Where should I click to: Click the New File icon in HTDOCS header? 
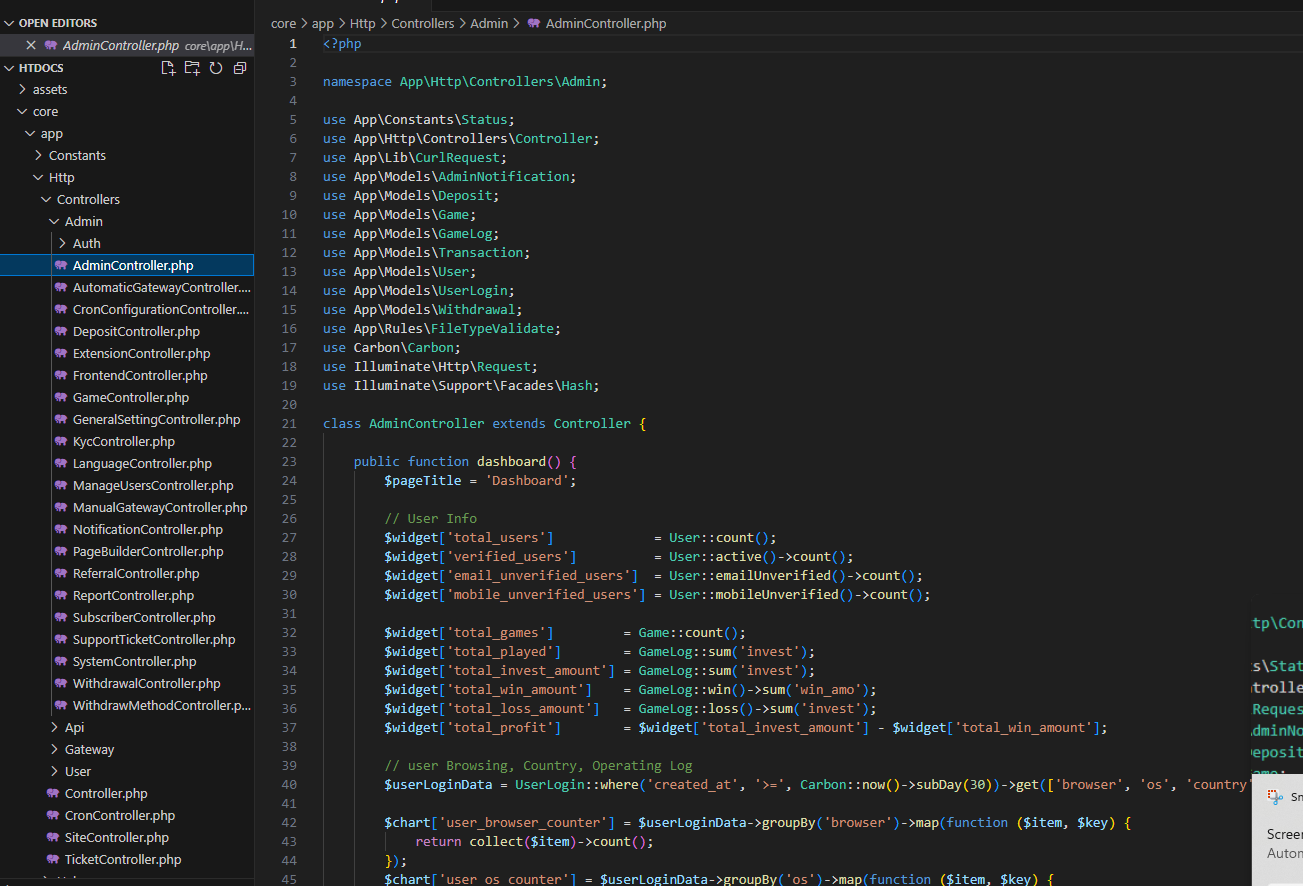[168, 68]
